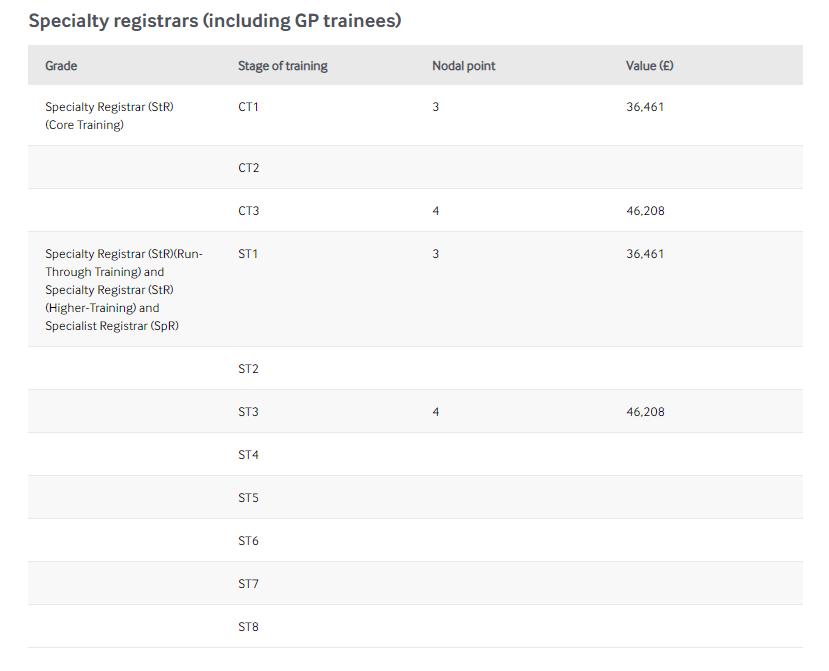
Task: Select the ST8 stage cell
Action: click(x=248, y=627)
